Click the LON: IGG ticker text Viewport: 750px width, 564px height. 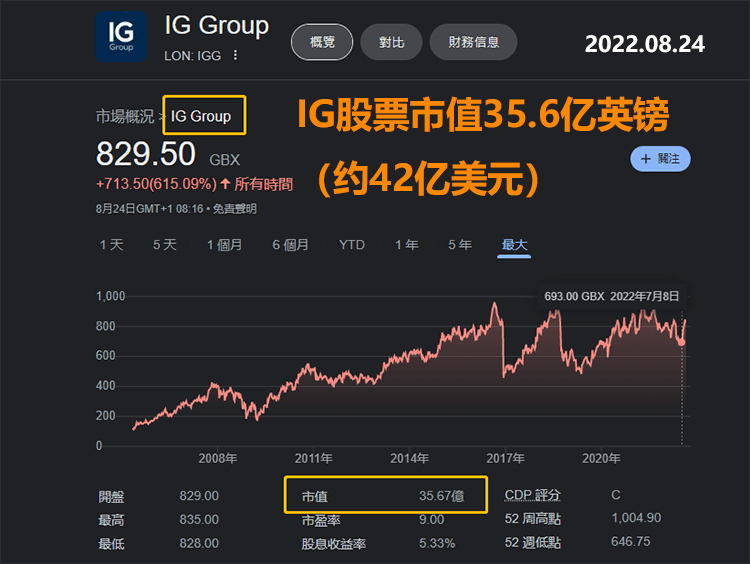click(192, 56)
